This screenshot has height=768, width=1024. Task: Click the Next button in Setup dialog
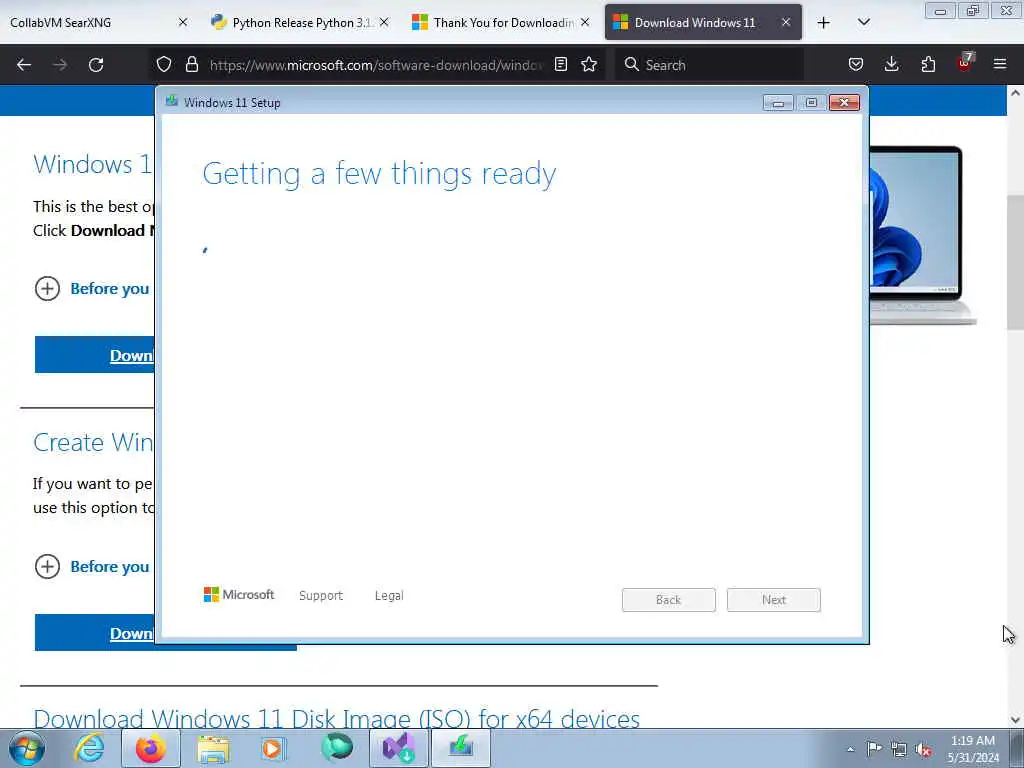774,600
